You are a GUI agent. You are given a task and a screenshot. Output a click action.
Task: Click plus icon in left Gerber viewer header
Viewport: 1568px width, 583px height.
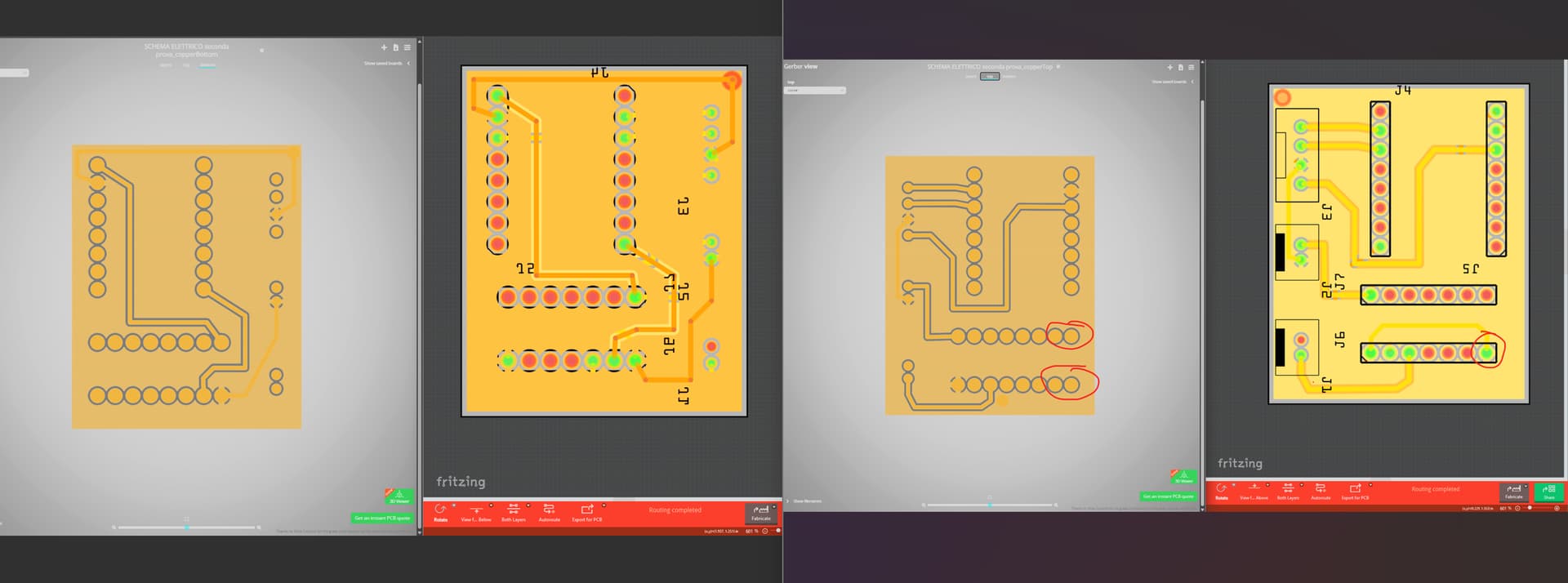[384, 47]
